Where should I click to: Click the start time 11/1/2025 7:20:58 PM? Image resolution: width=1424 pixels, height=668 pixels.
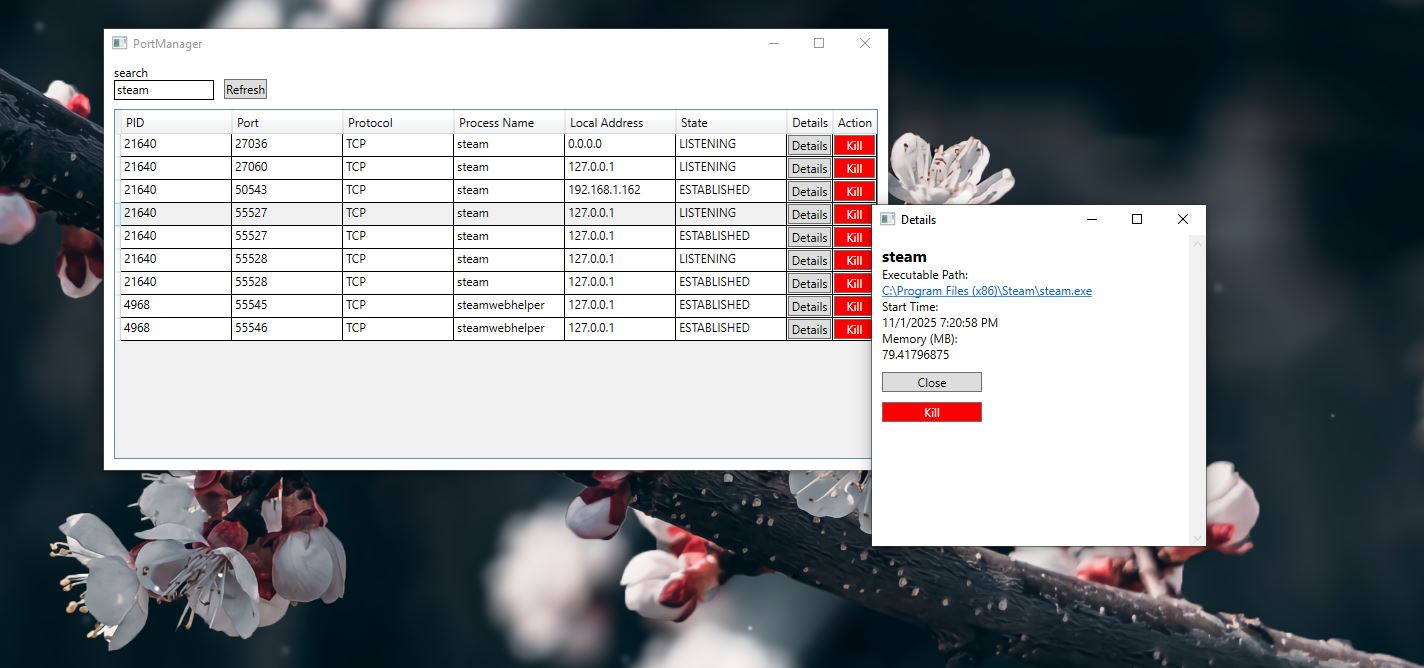[x=940, y=323]
